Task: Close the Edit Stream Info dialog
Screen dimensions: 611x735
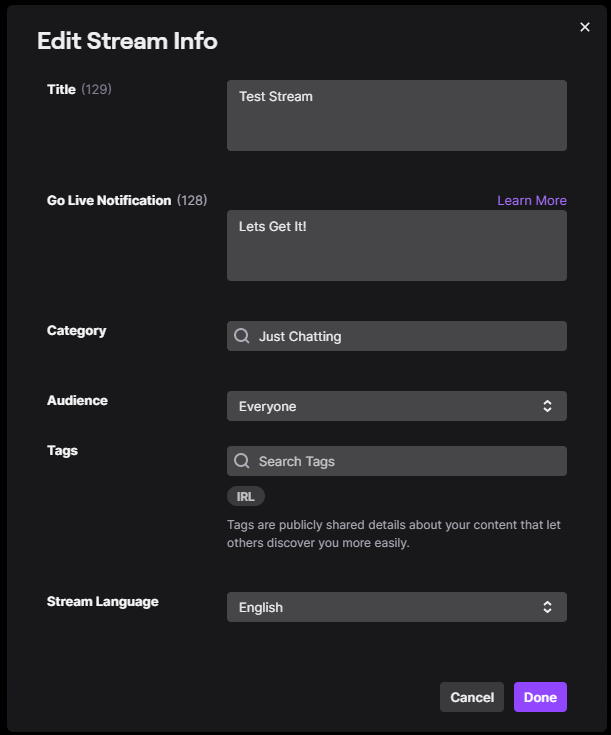Action: pos(585,27)
